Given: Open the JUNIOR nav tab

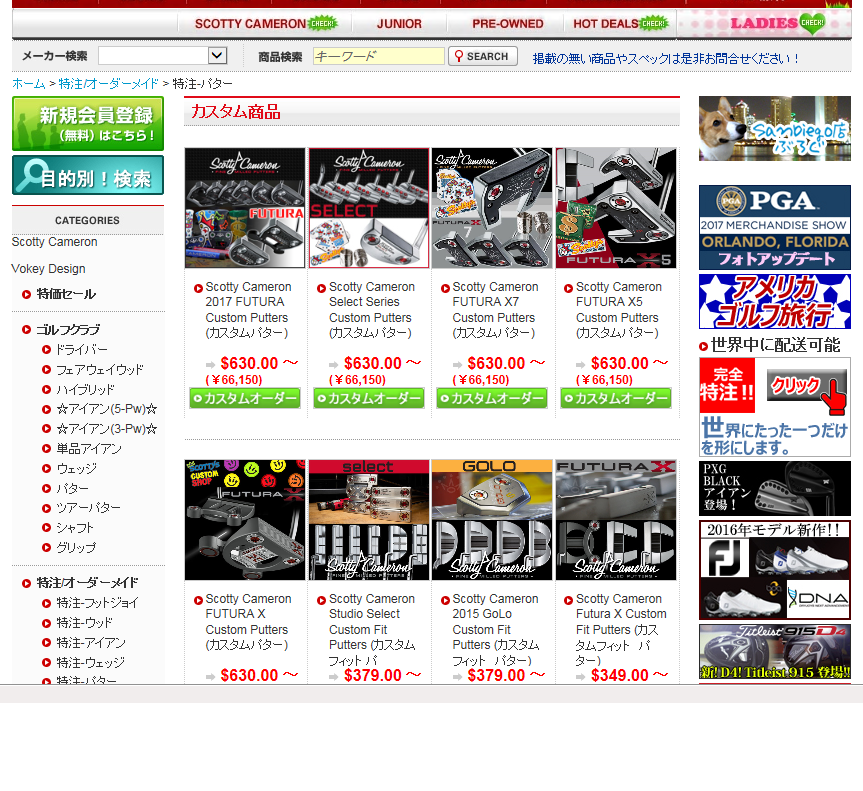Looking at the screenshot, I should click(x=399, y=24).
